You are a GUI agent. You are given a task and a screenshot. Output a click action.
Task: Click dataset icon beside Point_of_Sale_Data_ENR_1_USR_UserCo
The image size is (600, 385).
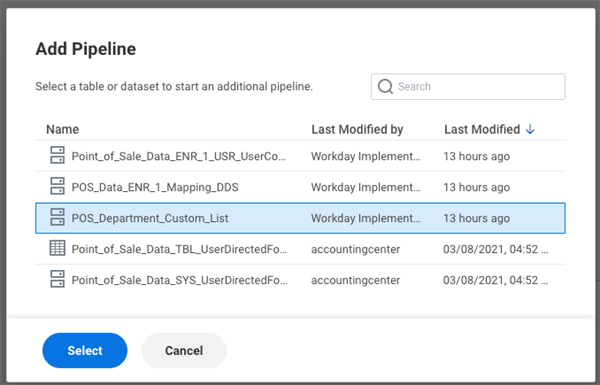57,155
